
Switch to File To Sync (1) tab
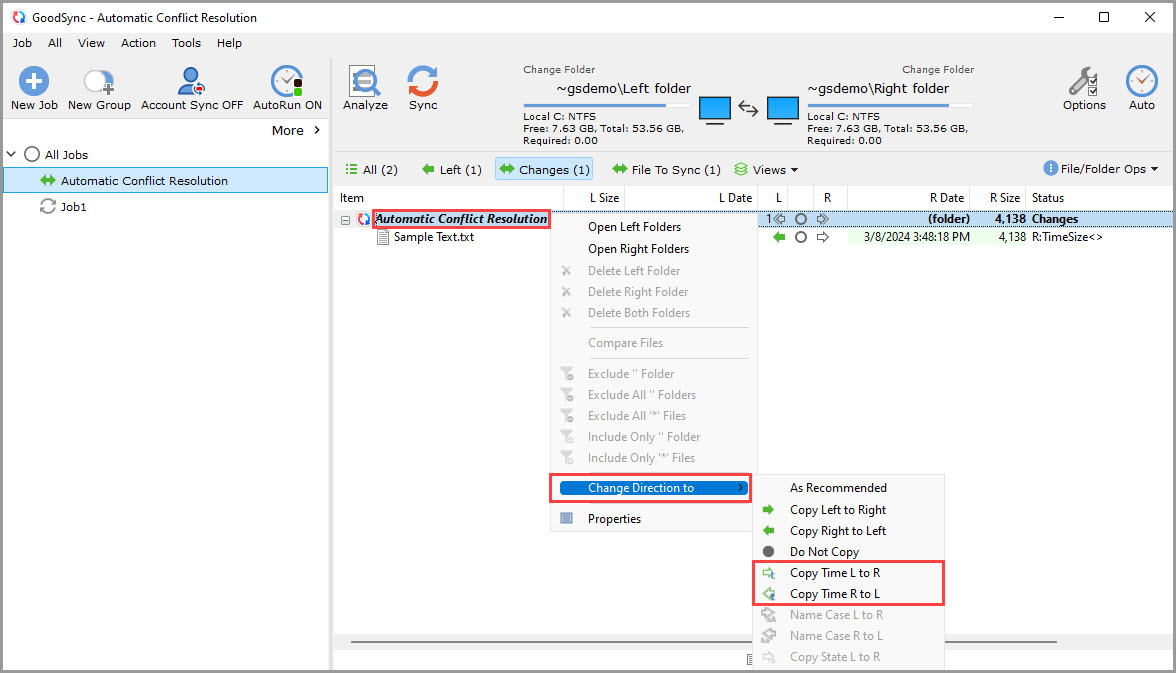[666, 170]
